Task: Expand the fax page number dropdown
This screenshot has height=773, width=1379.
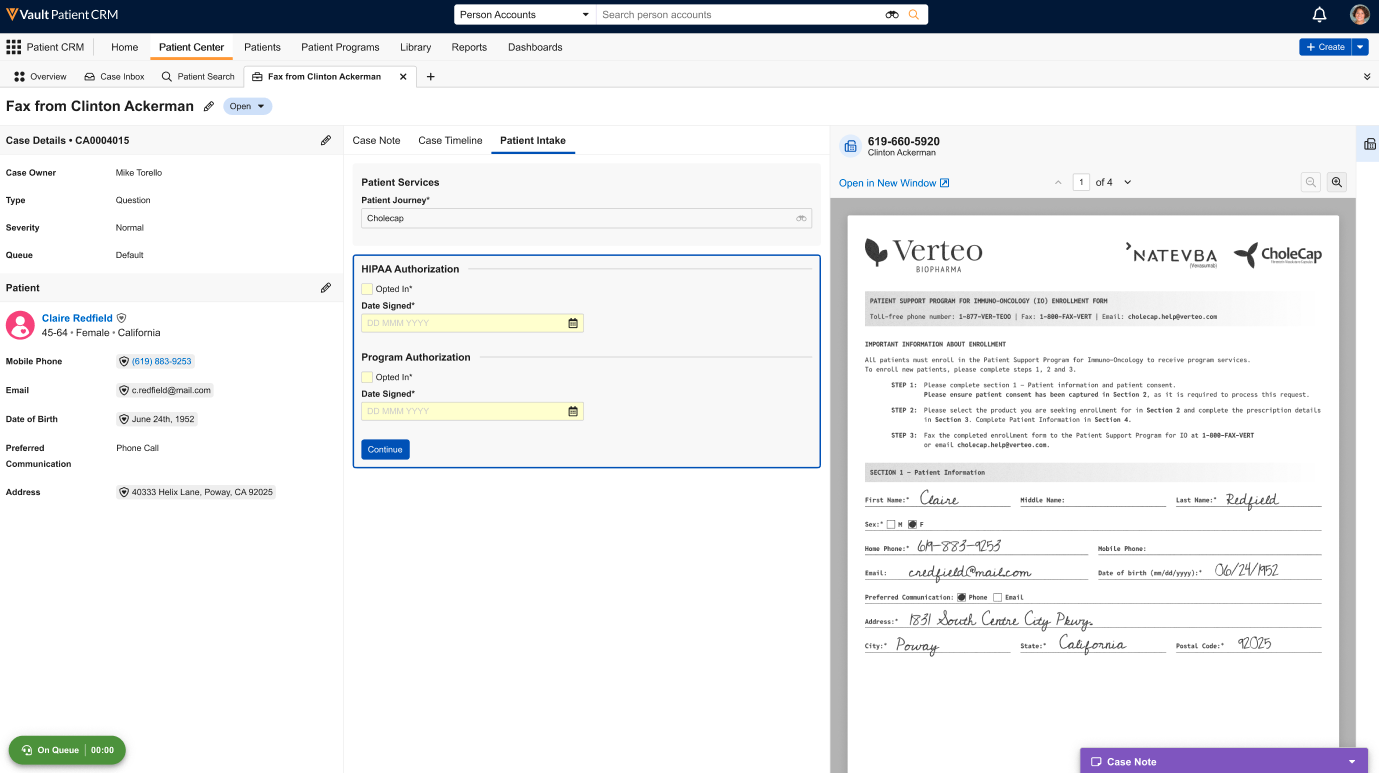Action: tap(1128, 182)
